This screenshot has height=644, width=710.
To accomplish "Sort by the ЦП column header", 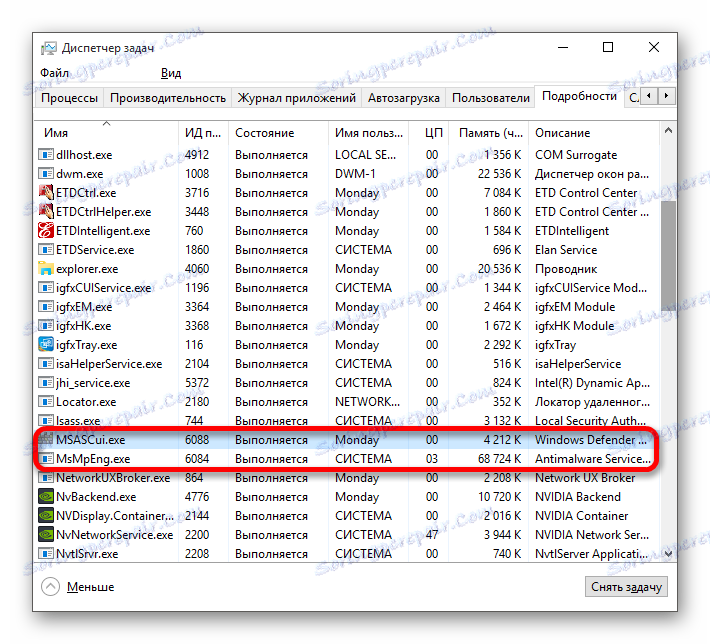I will click(428, 132).
